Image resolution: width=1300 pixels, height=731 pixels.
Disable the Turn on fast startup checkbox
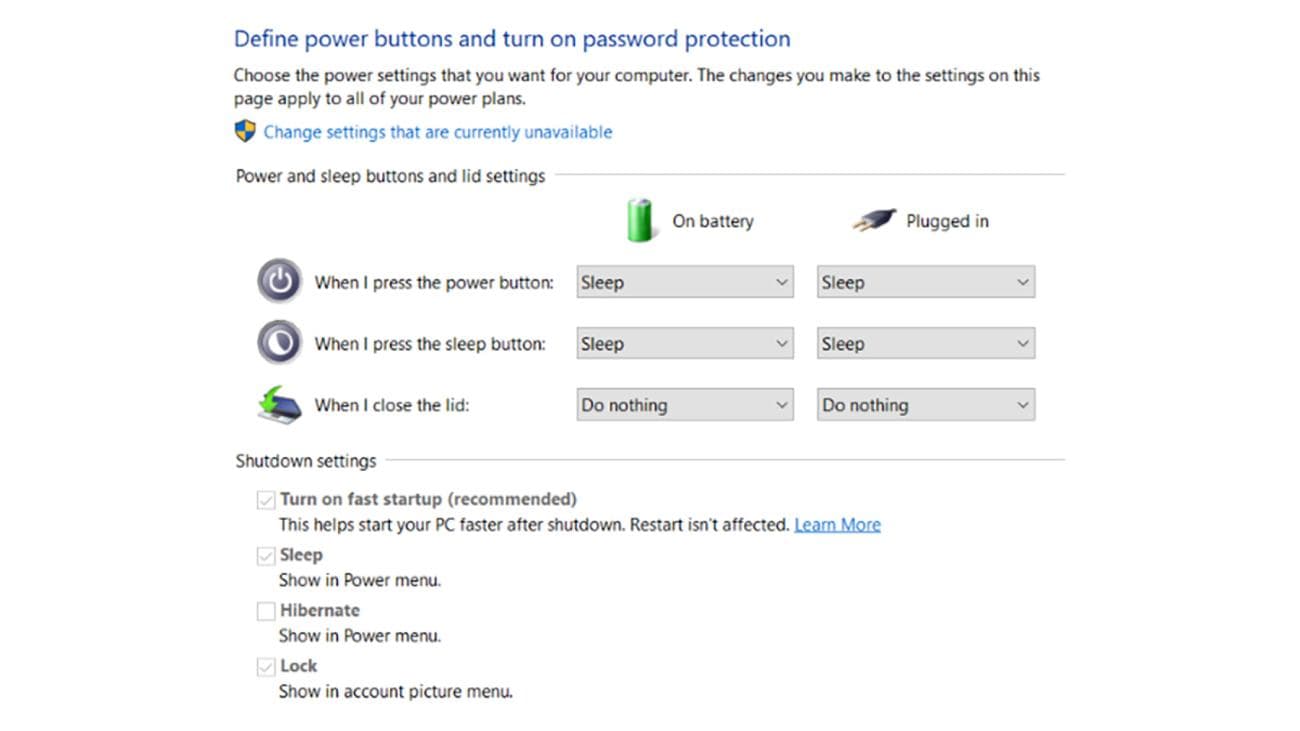(266, 499)
